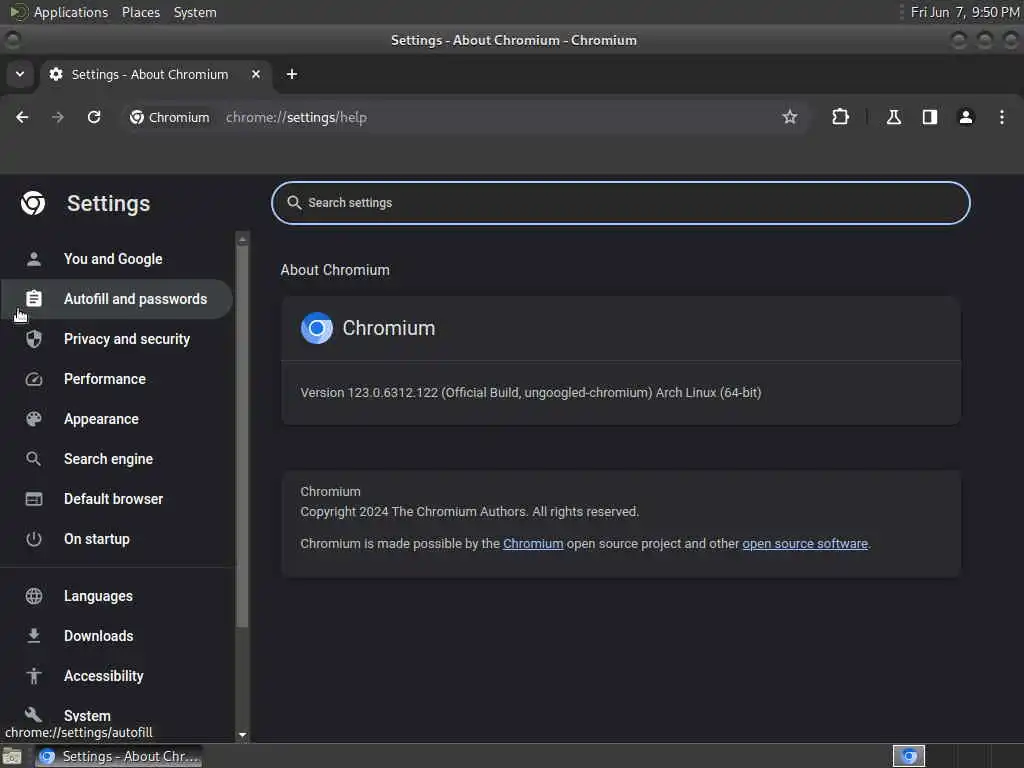Open the profile avatar menu
The image size is (1024, 768).
pos(966,117)
